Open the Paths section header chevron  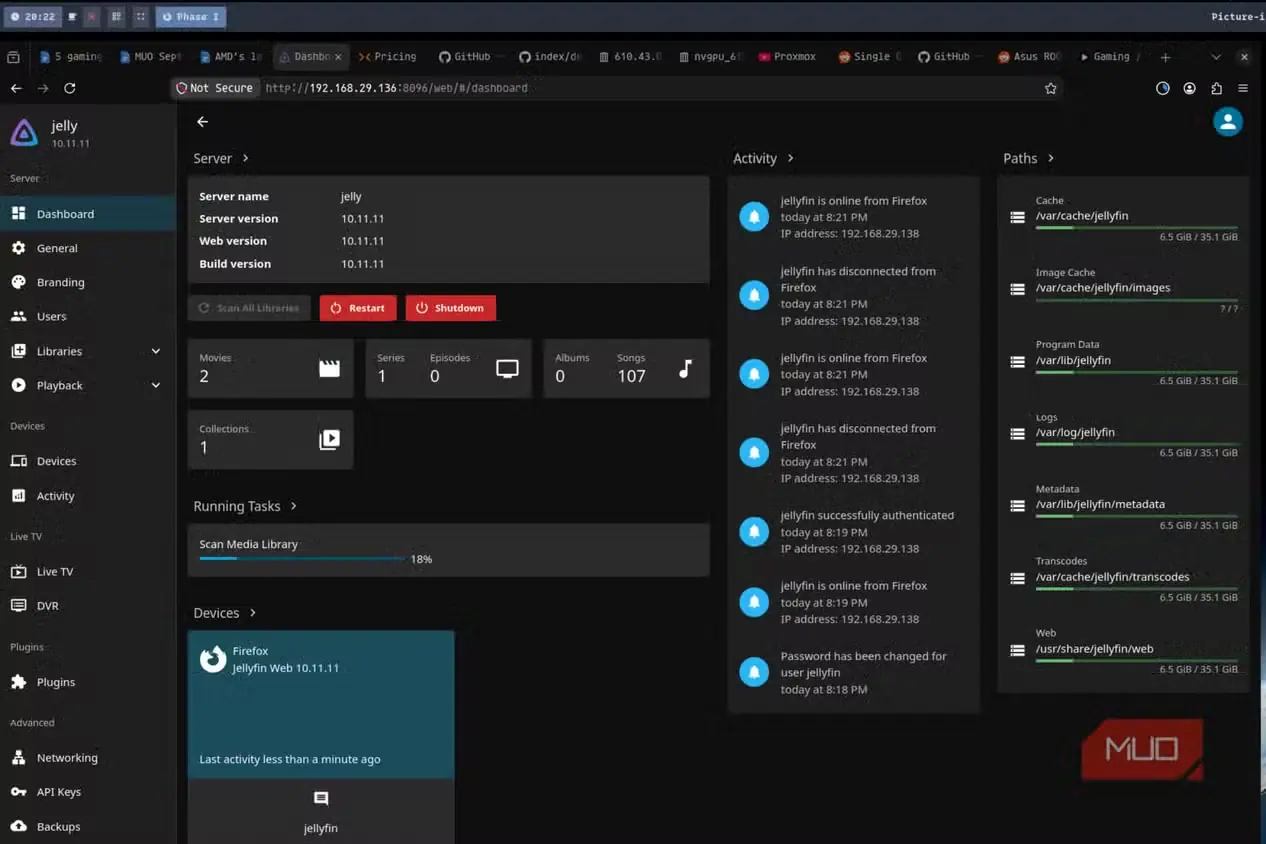point(1050,158)
